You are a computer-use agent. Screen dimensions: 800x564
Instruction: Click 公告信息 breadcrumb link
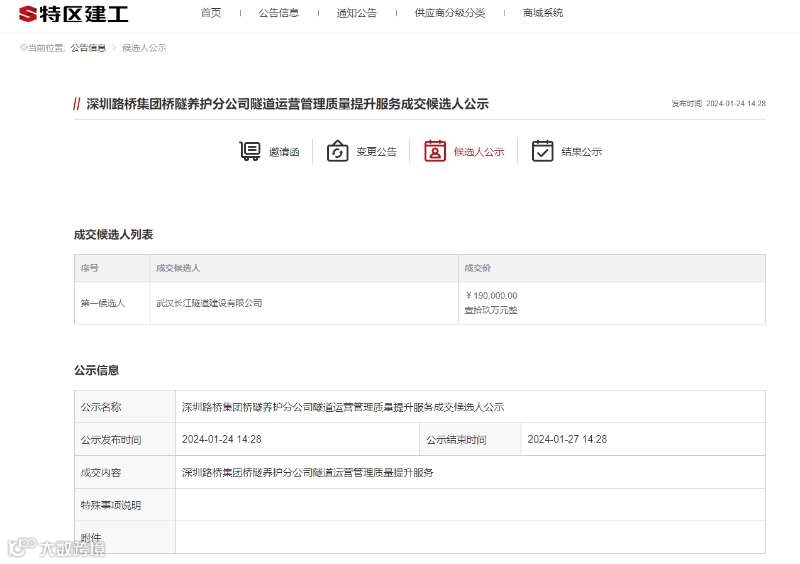click(88, 48)
